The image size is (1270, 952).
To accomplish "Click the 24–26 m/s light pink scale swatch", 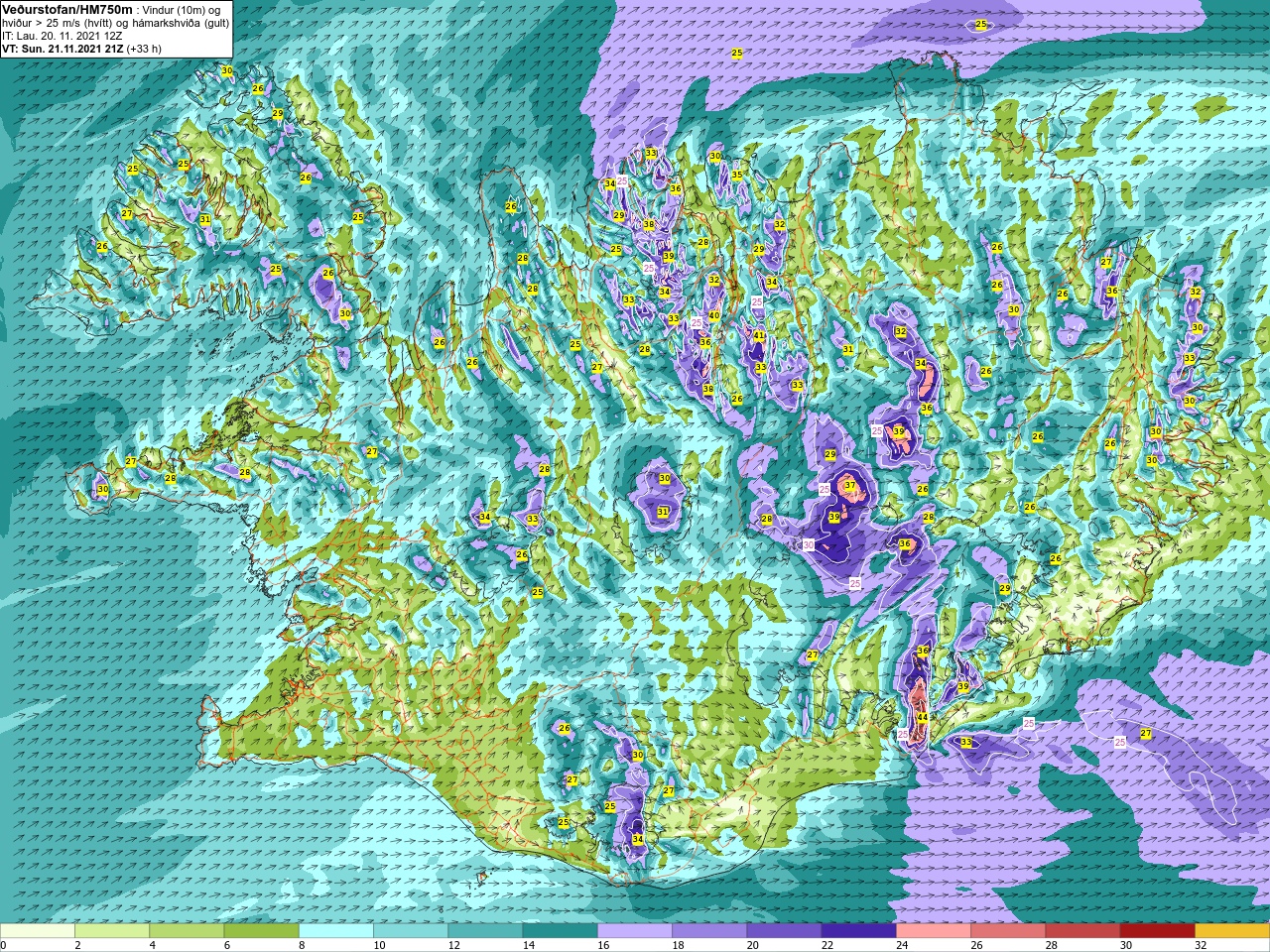I will (x=934, y=931).
